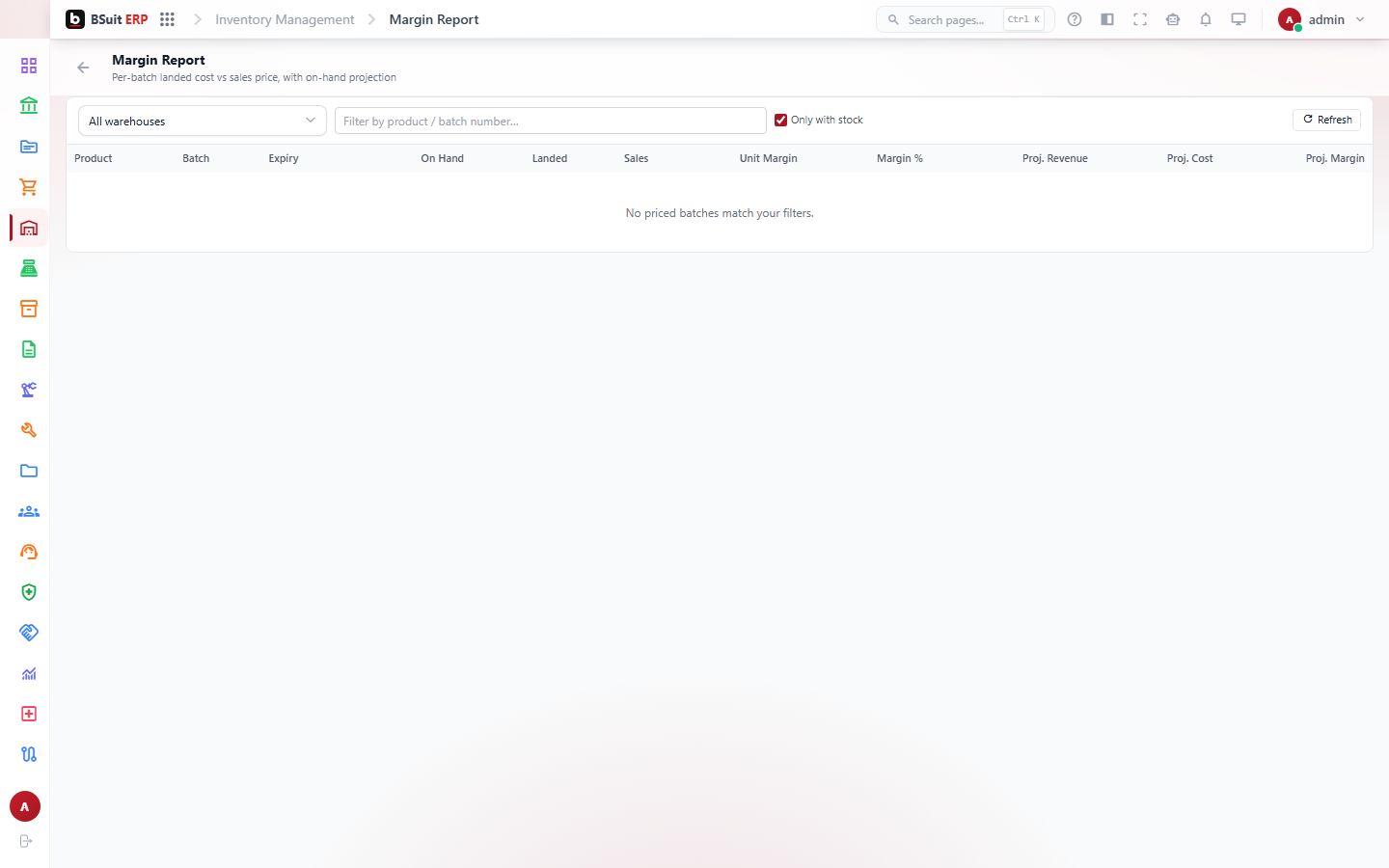
Task: Click the blue handshake sidebar icon
Action: coord(29,633)
